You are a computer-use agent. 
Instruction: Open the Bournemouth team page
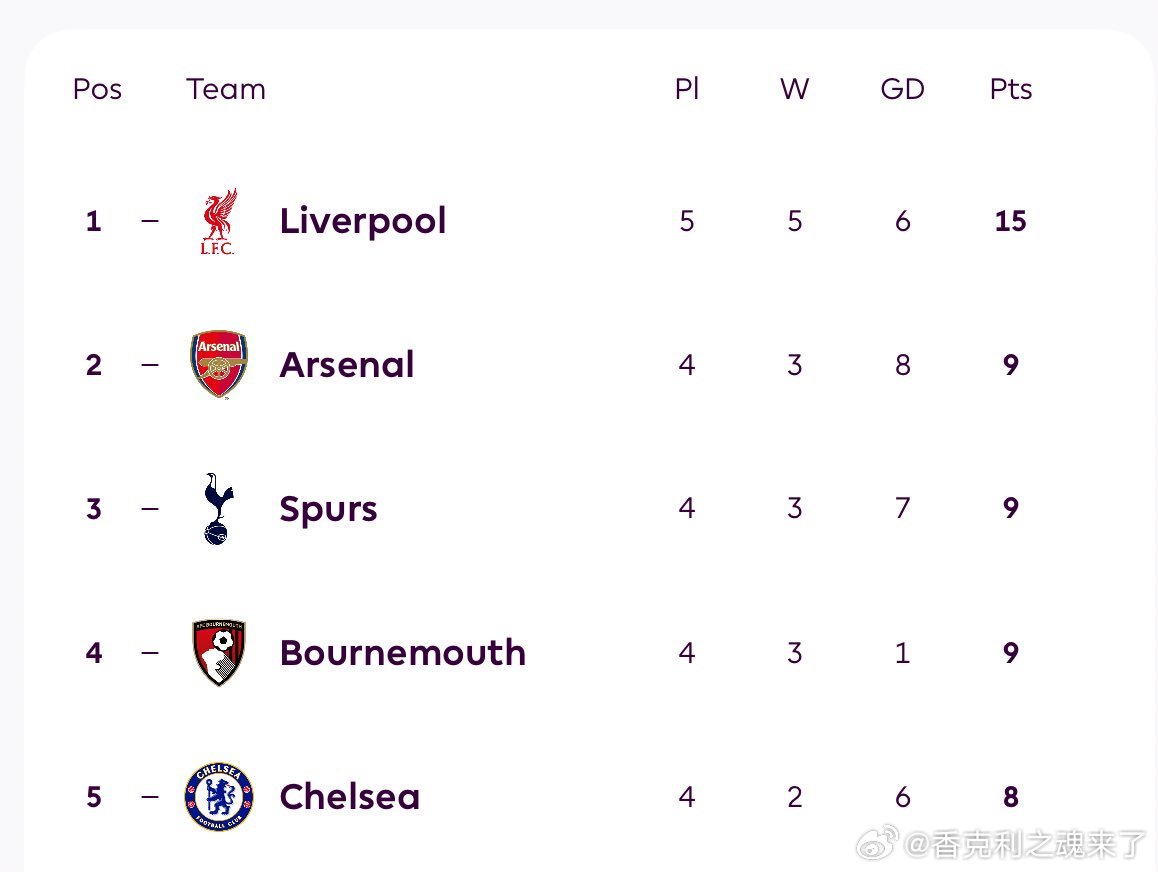(402, 653)
